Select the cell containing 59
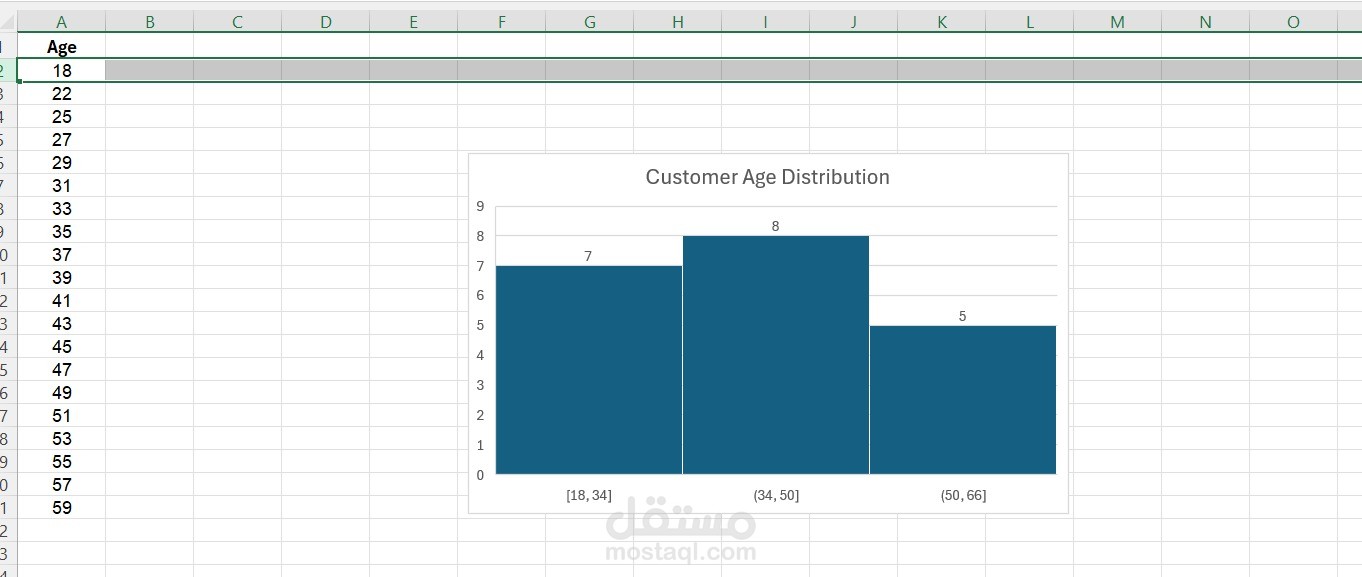1362x577 pixels. pos(61,507)
